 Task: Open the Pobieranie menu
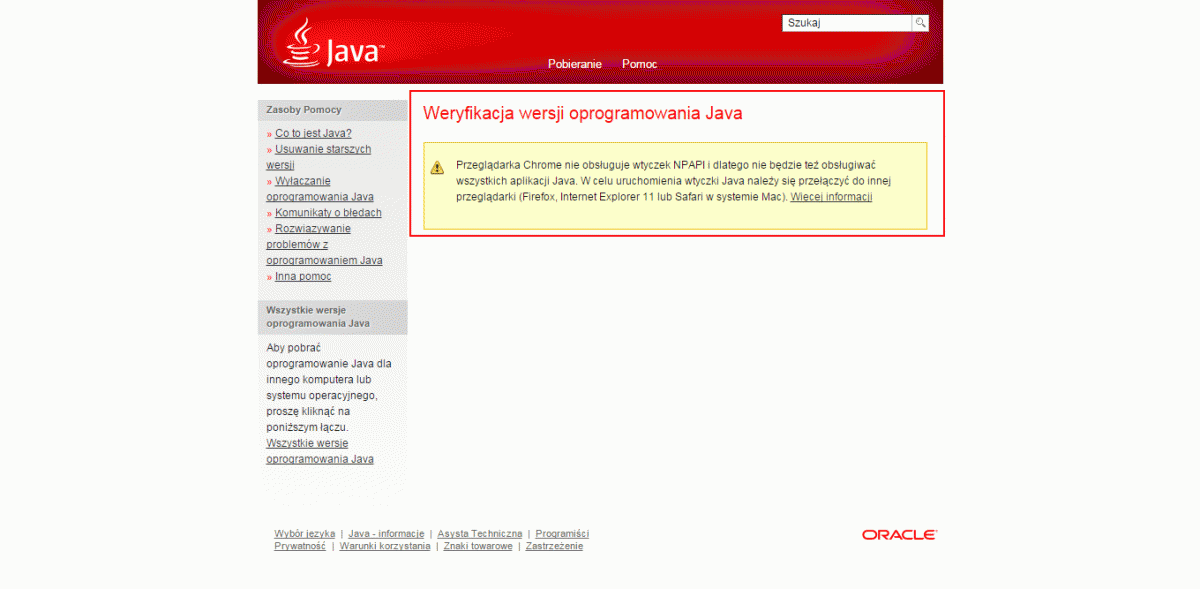575,64
